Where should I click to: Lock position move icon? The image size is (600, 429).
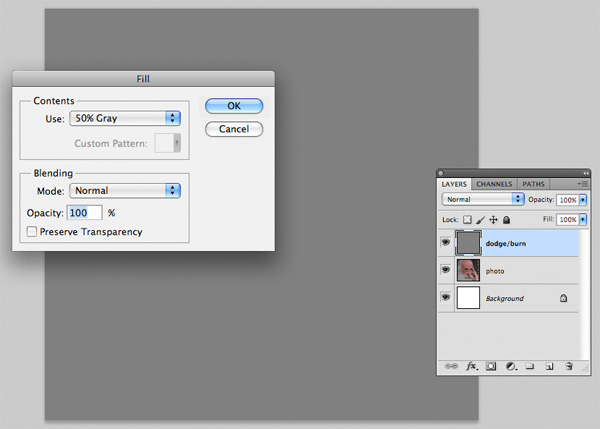pos(494,220)
